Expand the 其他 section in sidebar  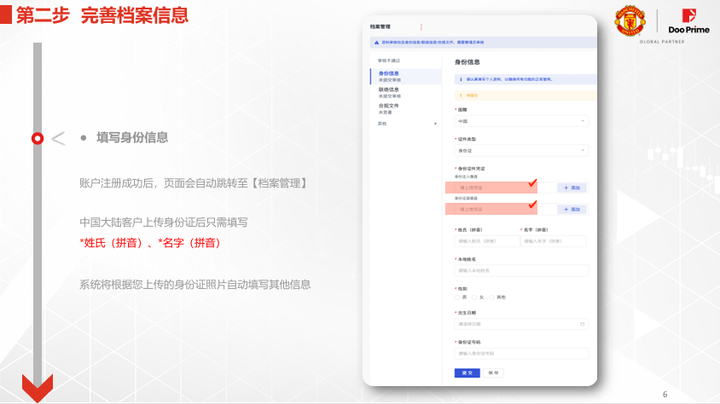click(406, 124)
